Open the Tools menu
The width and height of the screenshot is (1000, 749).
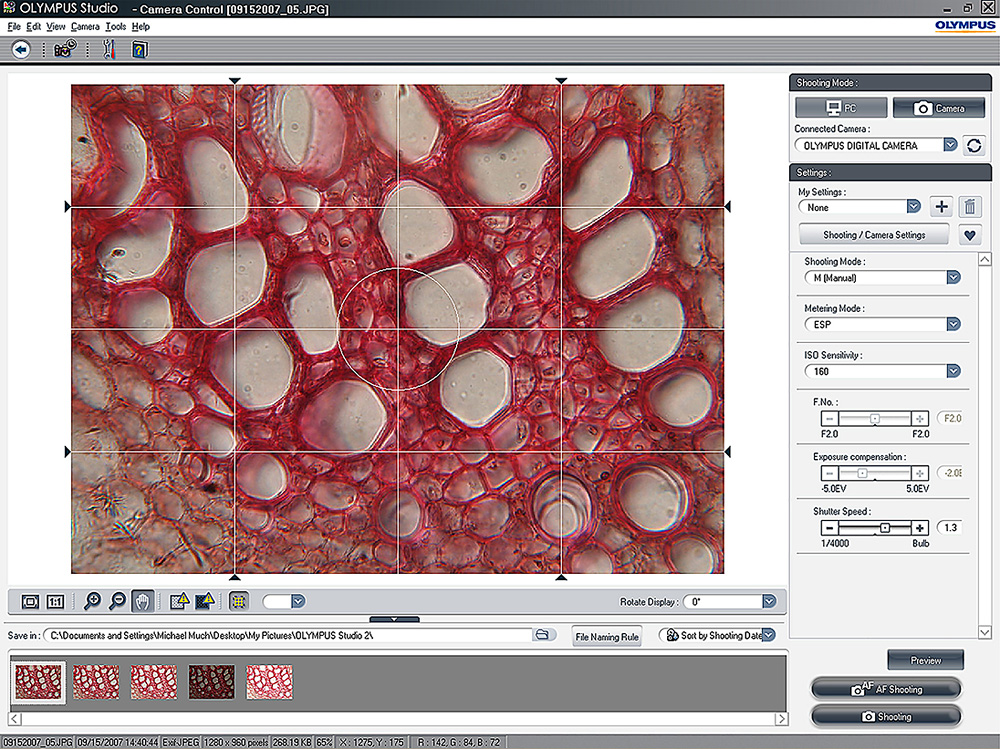[x=115, y=26]
